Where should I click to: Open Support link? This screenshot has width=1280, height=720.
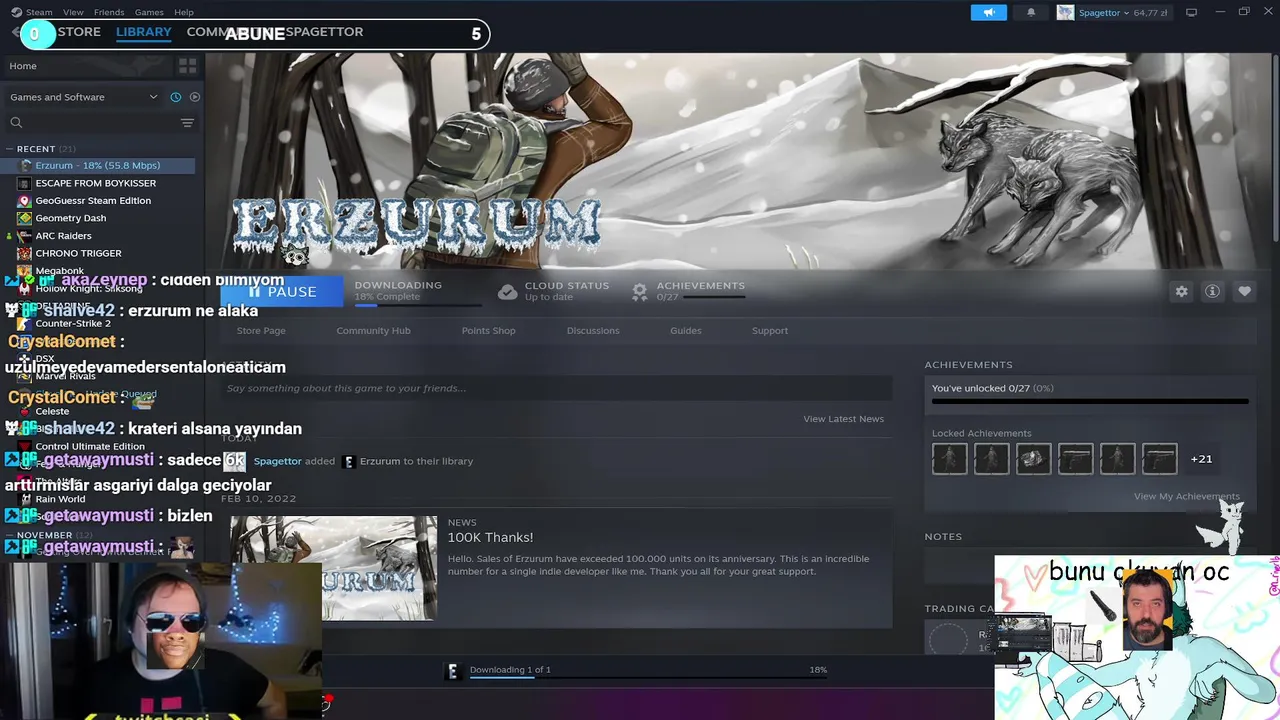[770, 331]
